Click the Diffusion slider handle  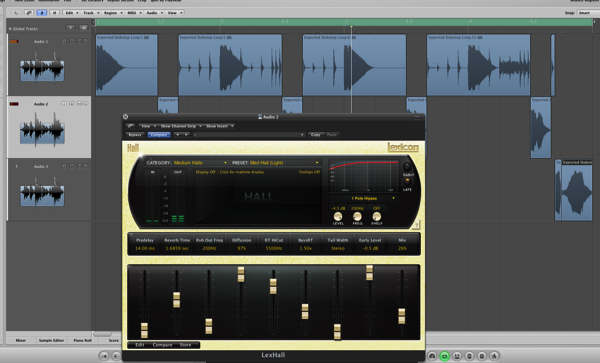pyautogui.click(x=241, y=274)
